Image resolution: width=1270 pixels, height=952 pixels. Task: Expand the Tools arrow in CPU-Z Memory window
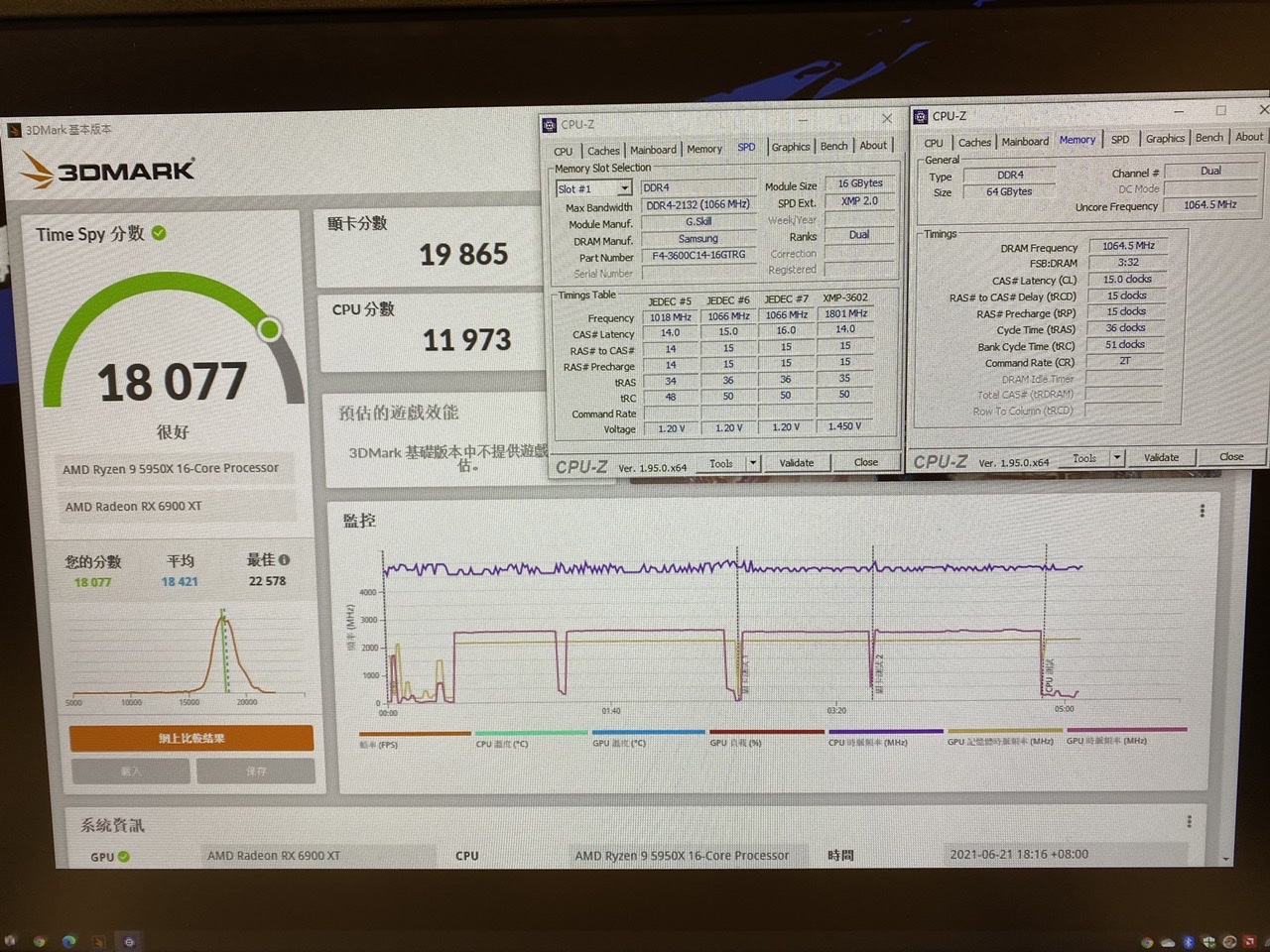pos(1117,458)
